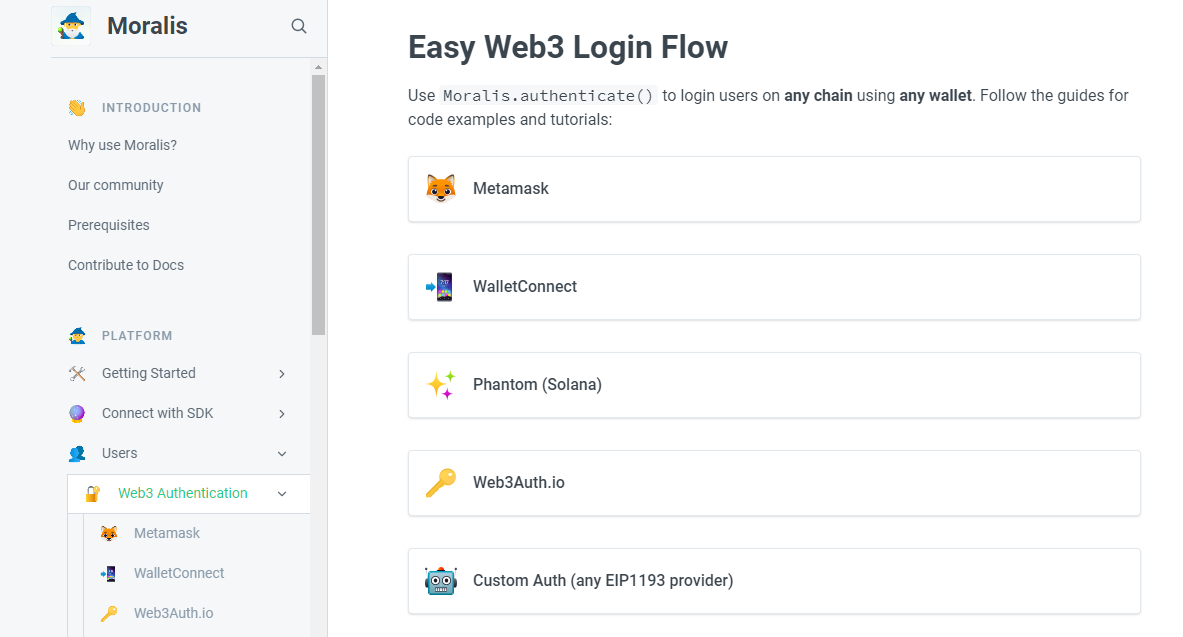Open Prerequisites in the sidebar
The height and width of the screenshot is (637, 1183).
(x=108, y=225)
